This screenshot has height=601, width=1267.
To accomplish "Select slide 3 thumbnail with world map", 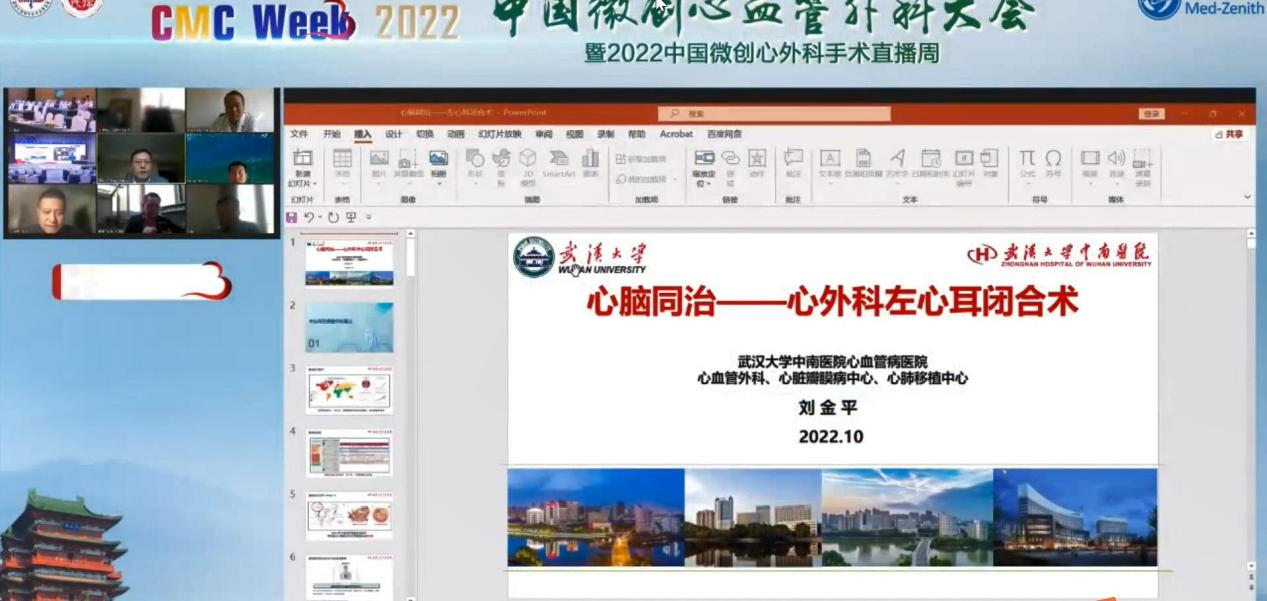I will (x=349, y=390).
